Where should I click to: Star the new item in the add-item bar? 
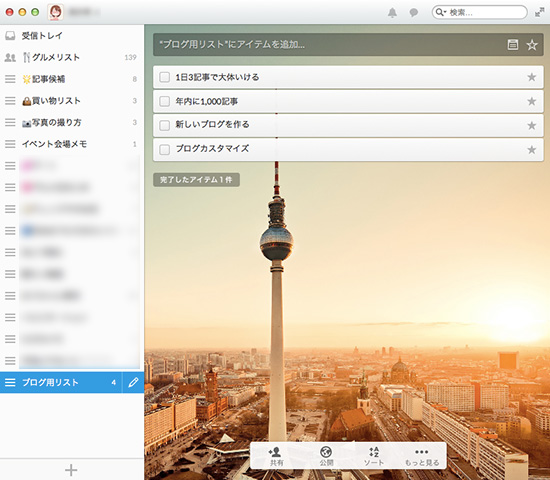[532, 45]
